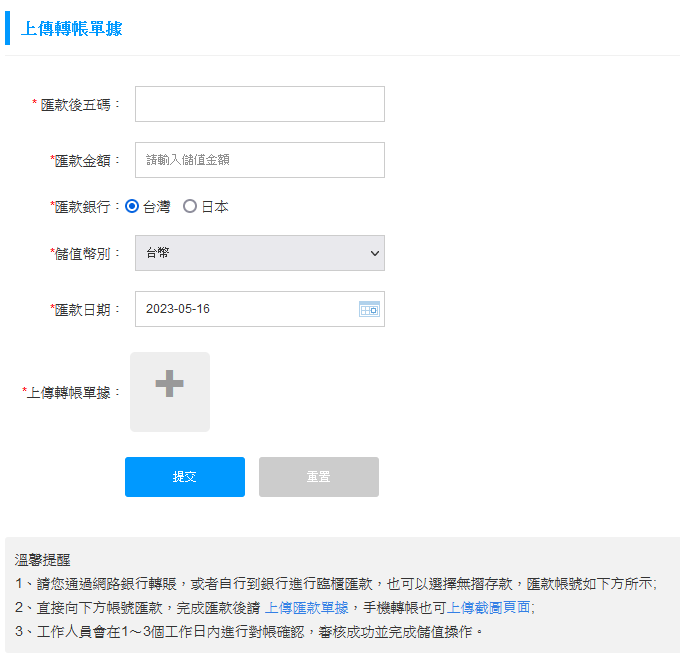The image size is (680, 658).
Task: Click the date field showing 2023-05-16
Action: point(245,309)
